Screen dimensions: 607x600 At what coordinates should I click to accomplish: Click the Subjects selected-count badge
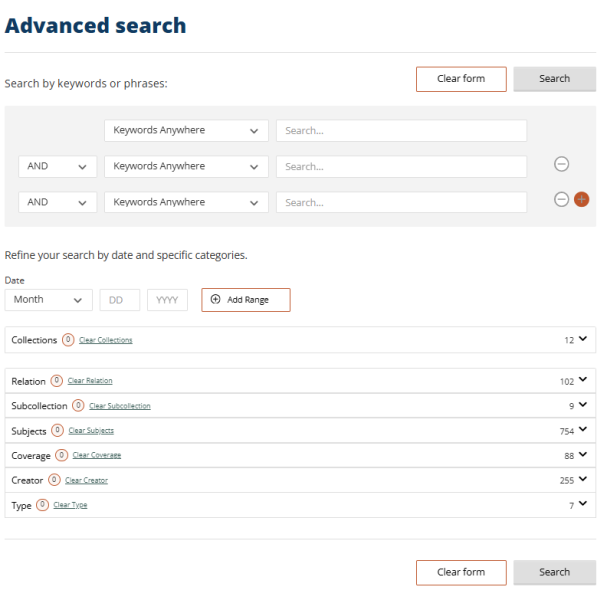(57, 430)
